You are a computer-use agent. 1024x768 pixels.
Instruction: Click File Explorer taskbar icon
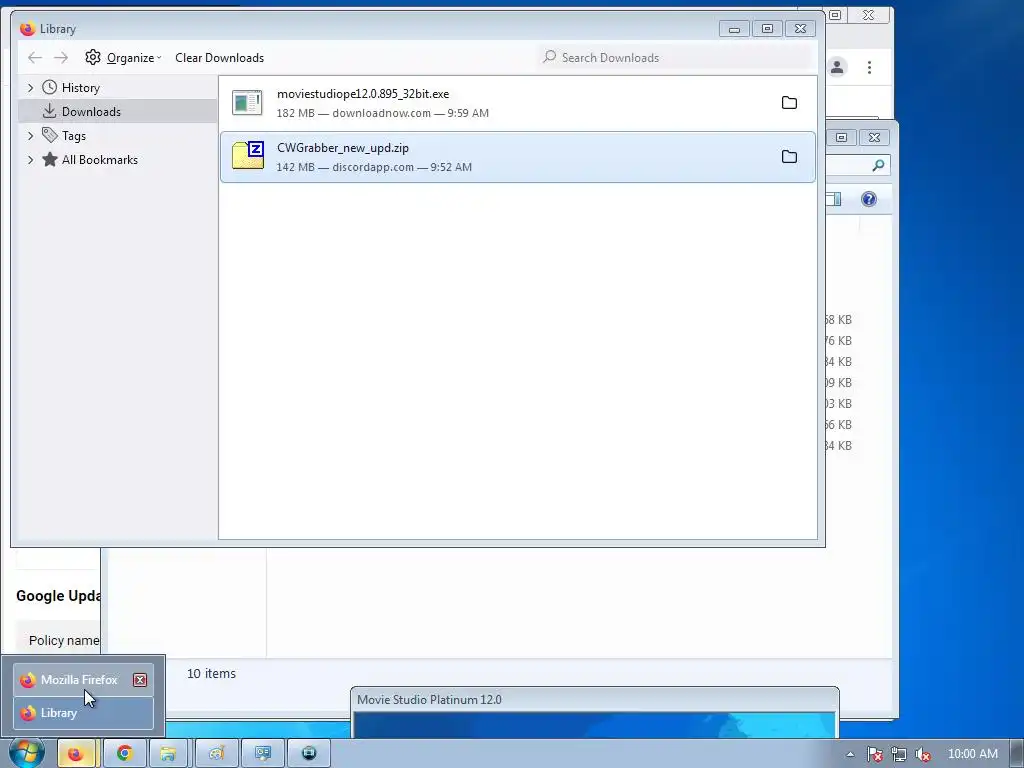tap(168, 754)
